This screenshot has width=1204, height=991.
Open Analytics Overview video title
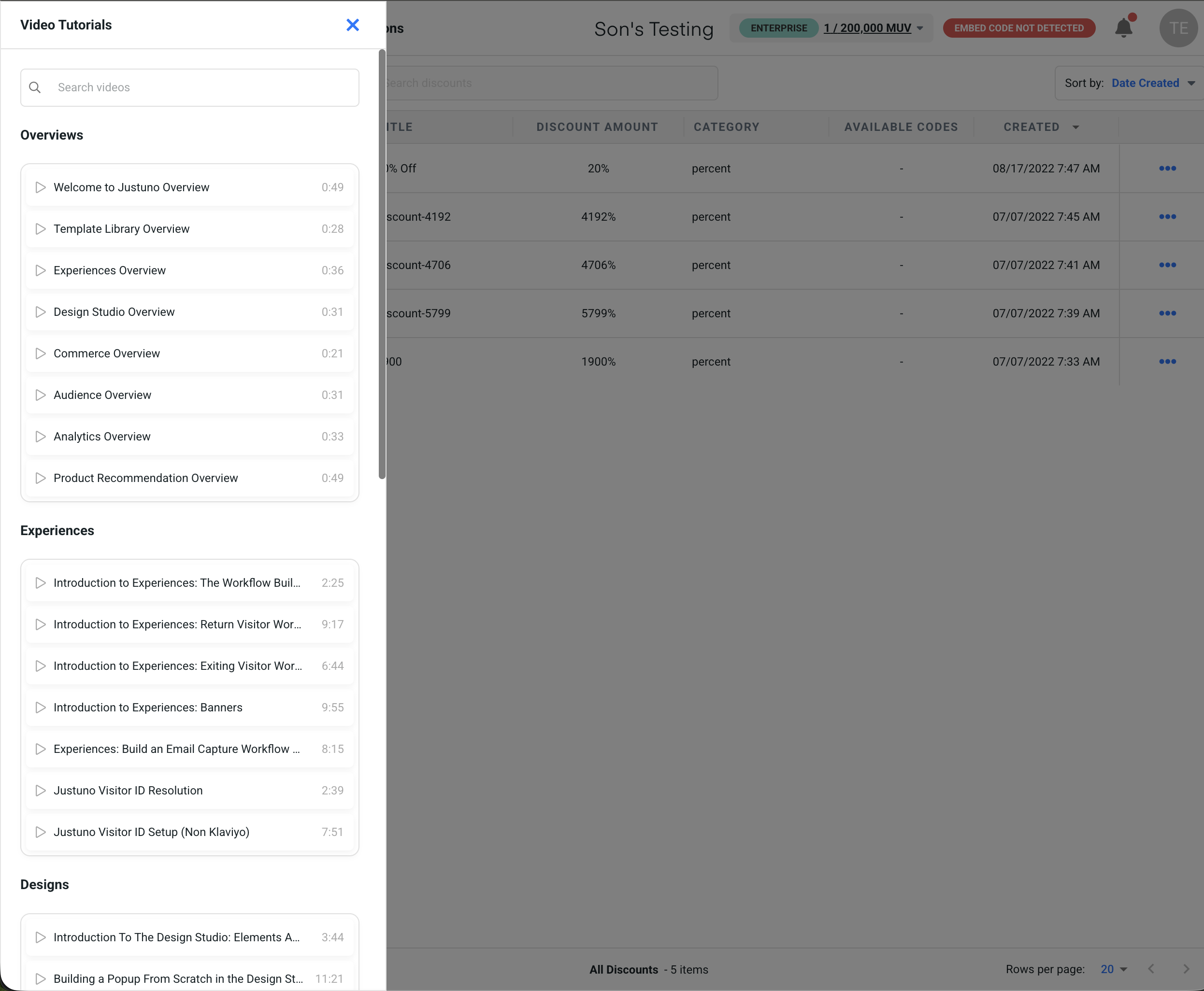coord(102,437)
